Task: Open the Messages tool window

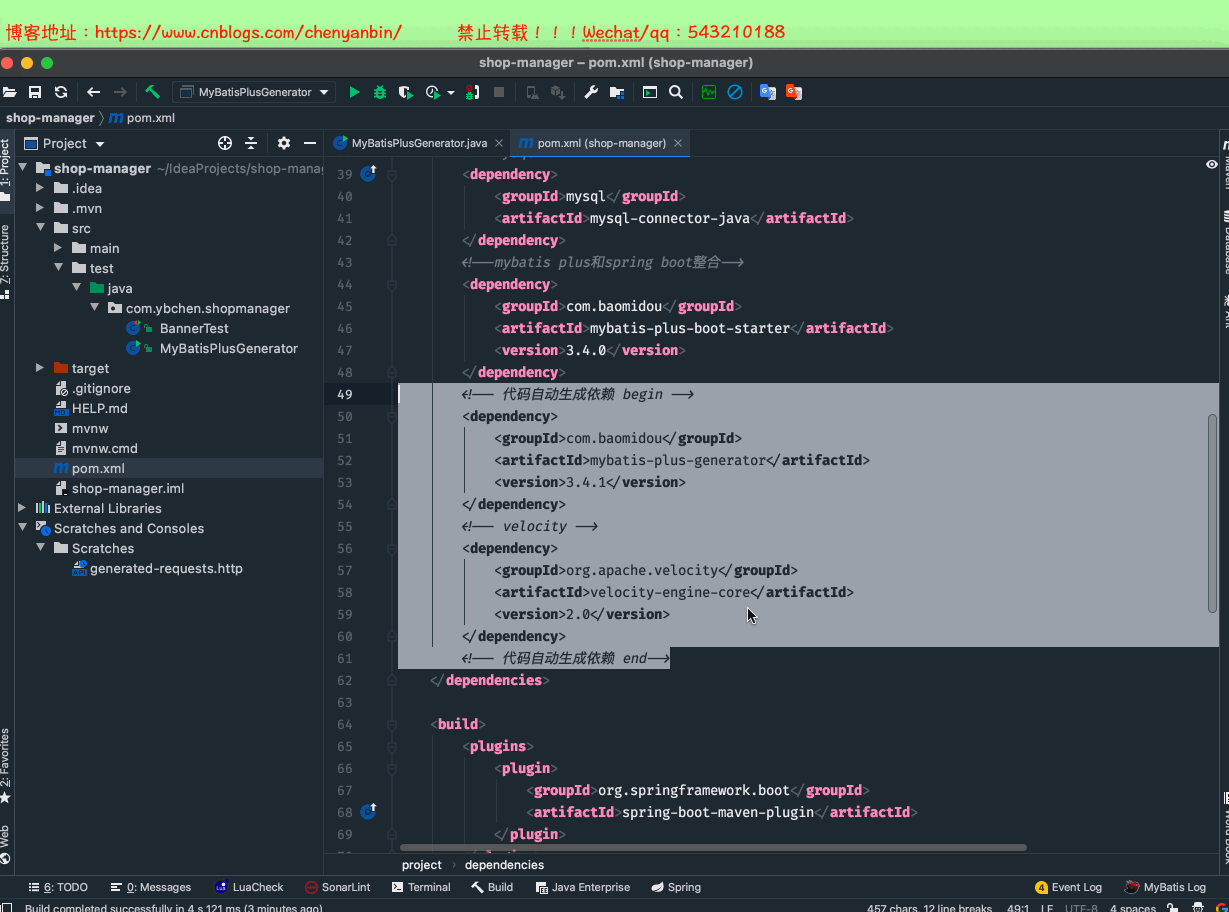Action: (x=151, y=887)
